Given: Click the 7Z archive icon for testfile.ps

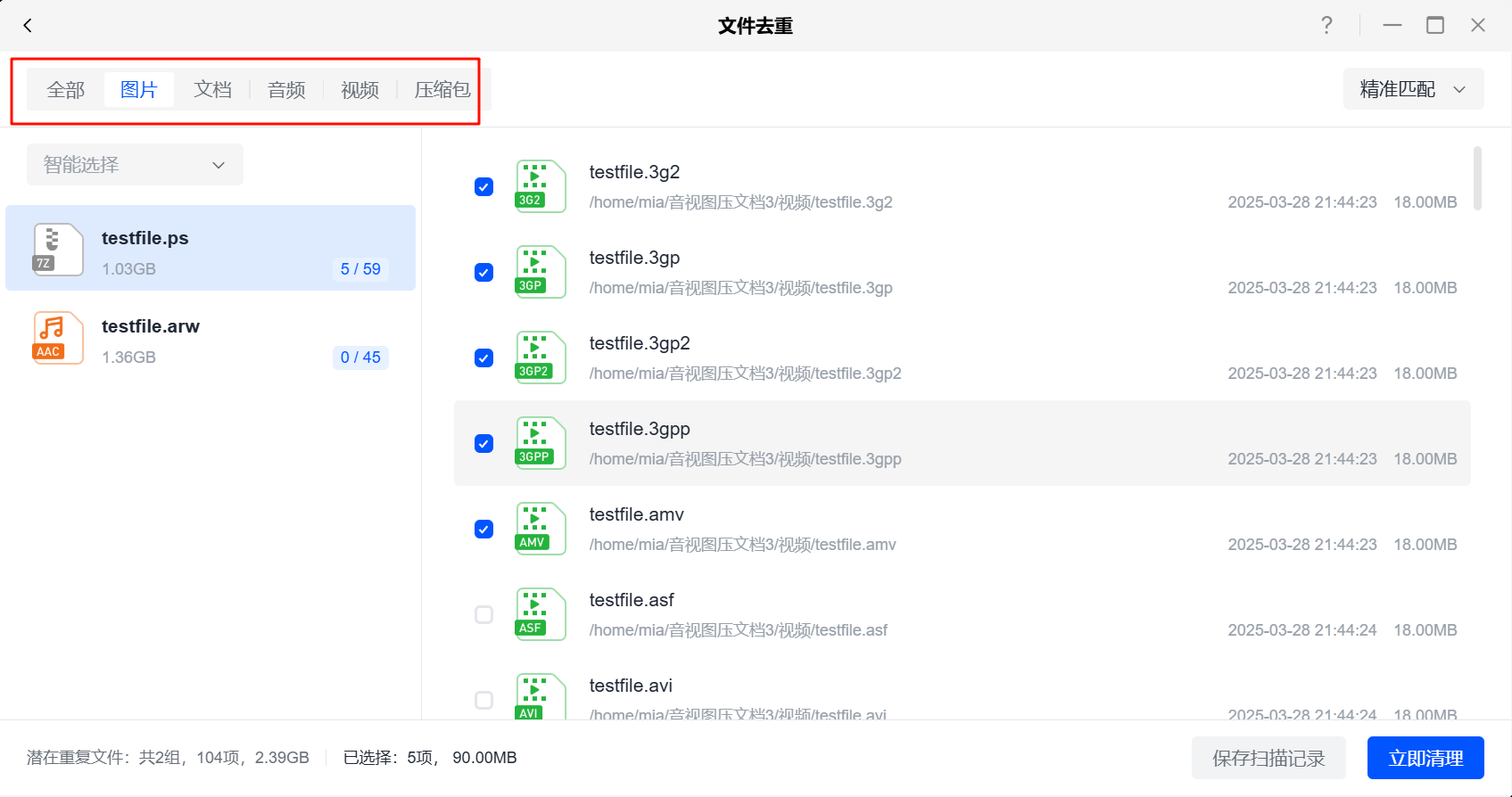Looking at the screenshot, I should click(x=58, y=250).
